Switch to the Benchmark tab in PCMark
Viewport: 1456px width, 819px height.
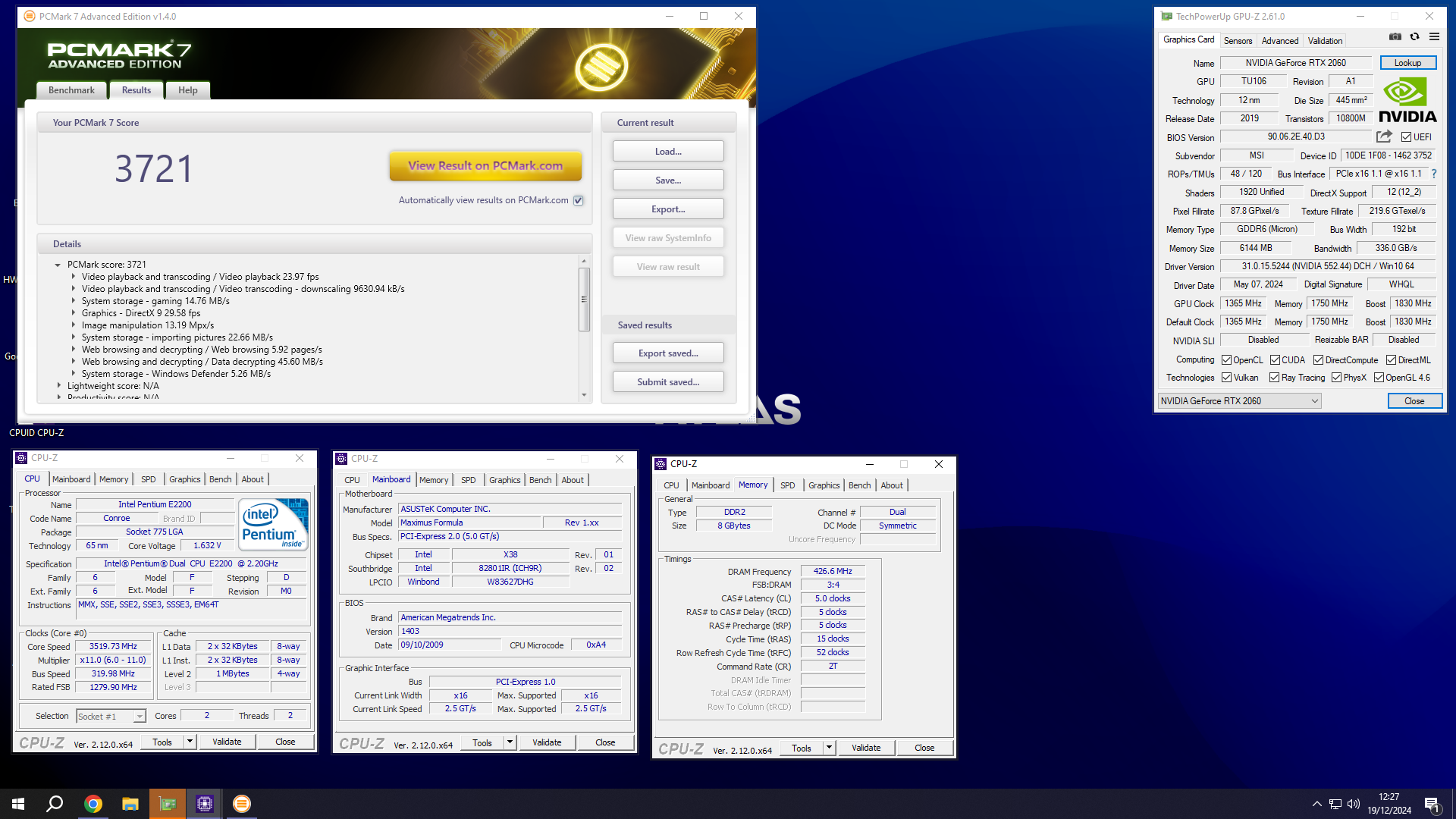click(x=71, y=90)
